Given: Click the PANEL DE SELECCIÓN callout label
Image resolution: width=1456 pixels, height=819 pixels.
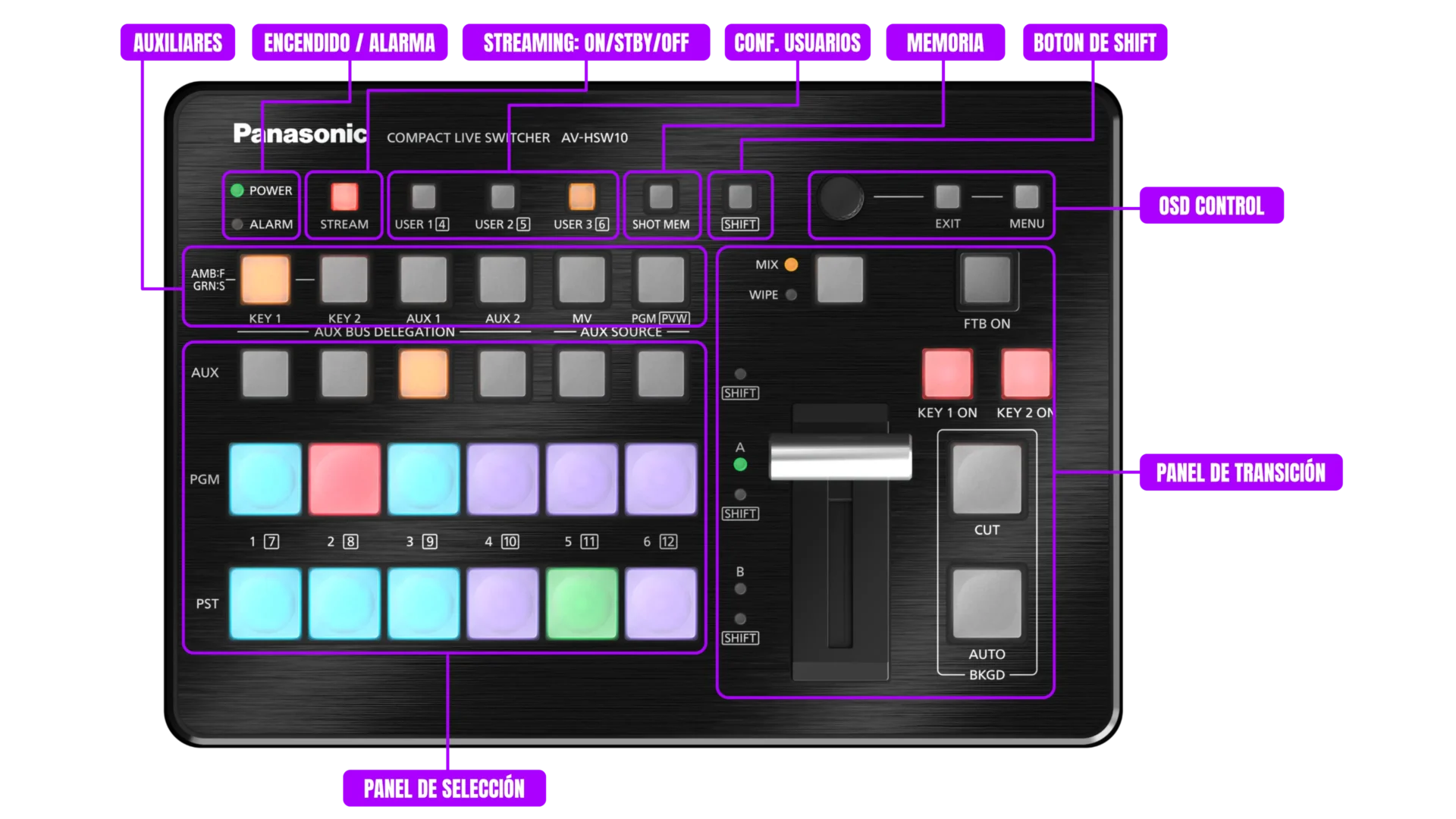Looking at the screenshot, I should (x=444, y=789).
